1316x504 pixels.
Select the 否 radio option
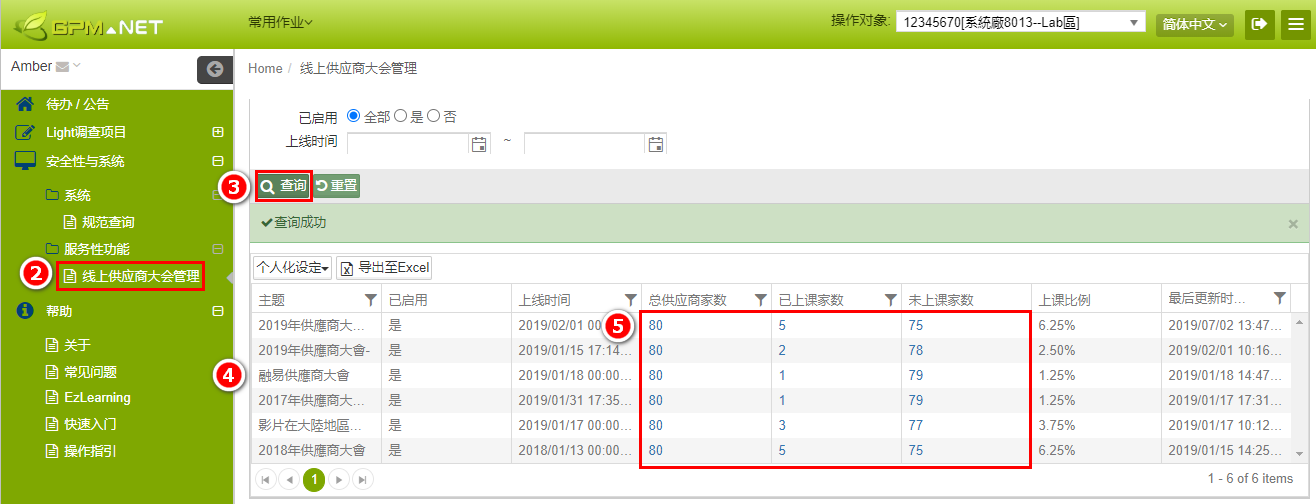point(434,116)
